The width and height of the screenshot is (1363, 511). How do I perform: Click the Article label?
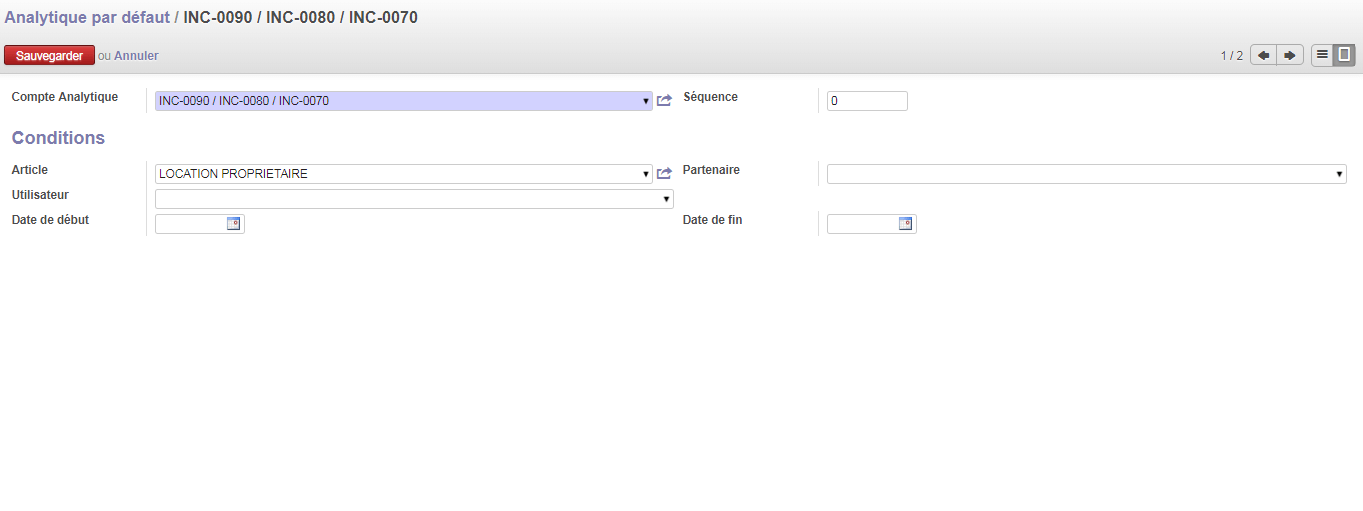point(30,170)
